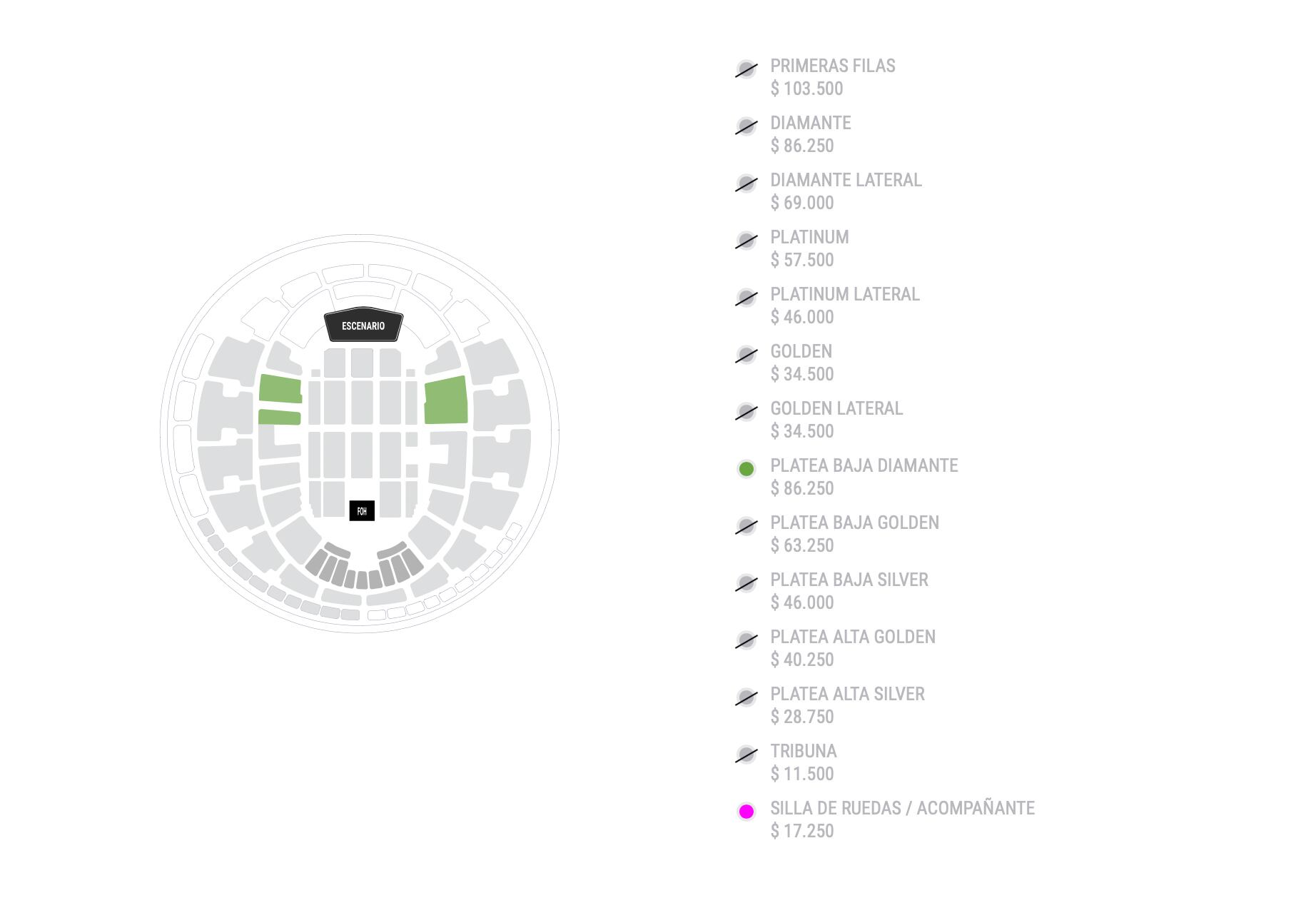Select the TRIBUNA legend marker icon

click(746, 755)
